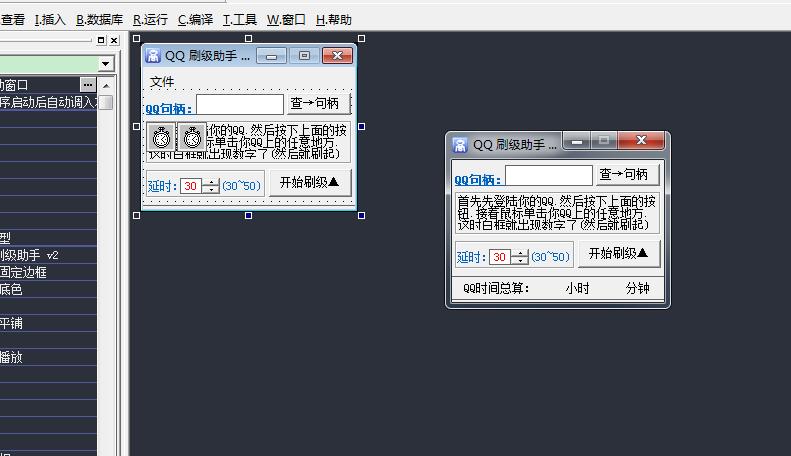Click the design form's title bar icon

153,55
